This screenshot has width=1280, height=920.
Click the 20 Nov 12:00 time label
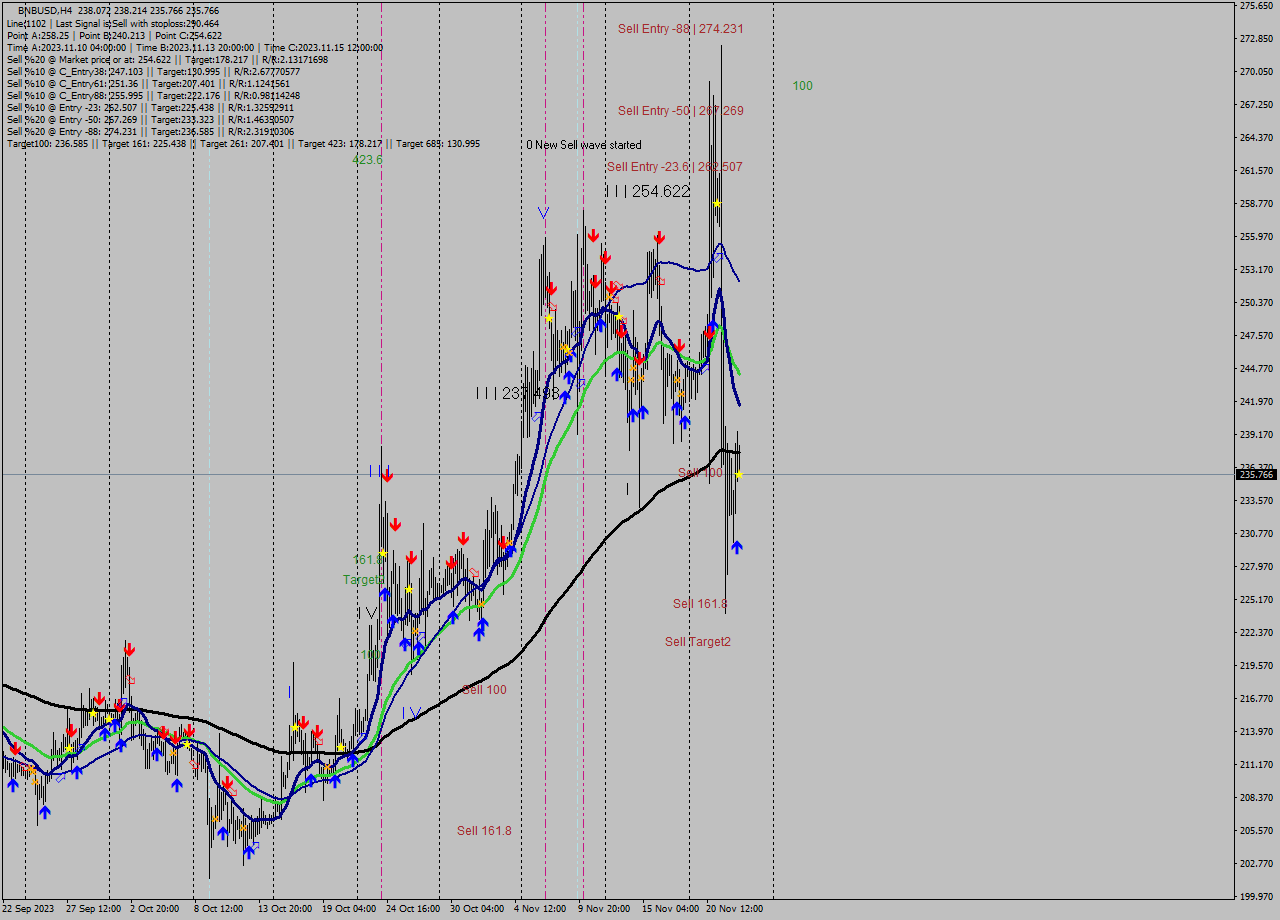point(734,909)
